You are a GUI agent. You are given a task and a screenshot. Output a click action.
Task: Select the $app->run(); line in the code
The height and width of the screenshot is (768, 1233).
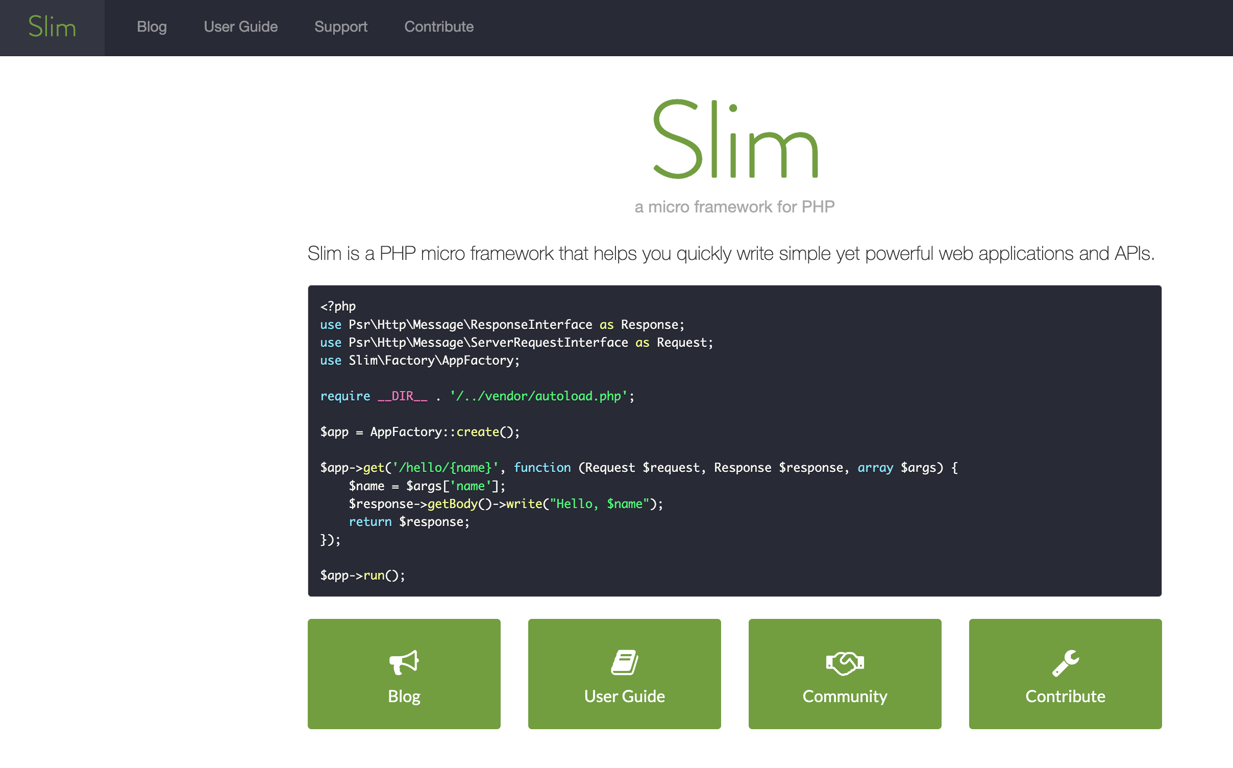[x=361, y=575]
